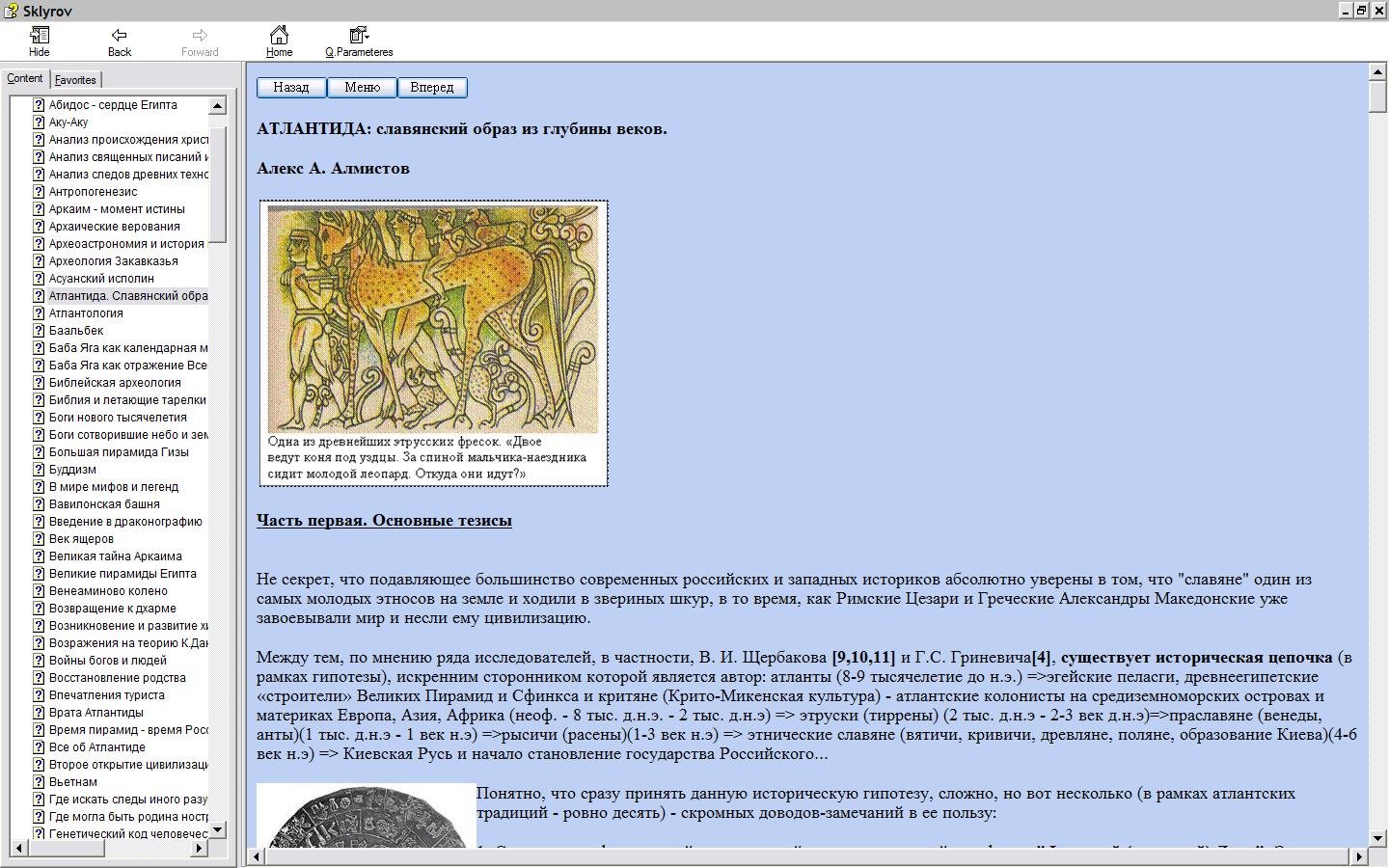The width and height of the screenshot is (1389, 868).
Task: Go back using the Back arrow icon
Action: pos(119,36)
